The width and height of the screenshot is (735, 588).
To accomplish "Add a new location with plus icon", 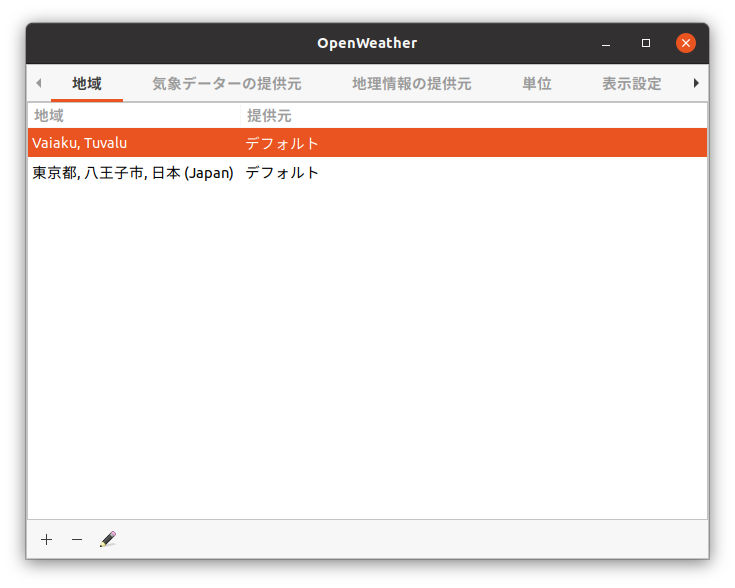I will click(46, 539).
